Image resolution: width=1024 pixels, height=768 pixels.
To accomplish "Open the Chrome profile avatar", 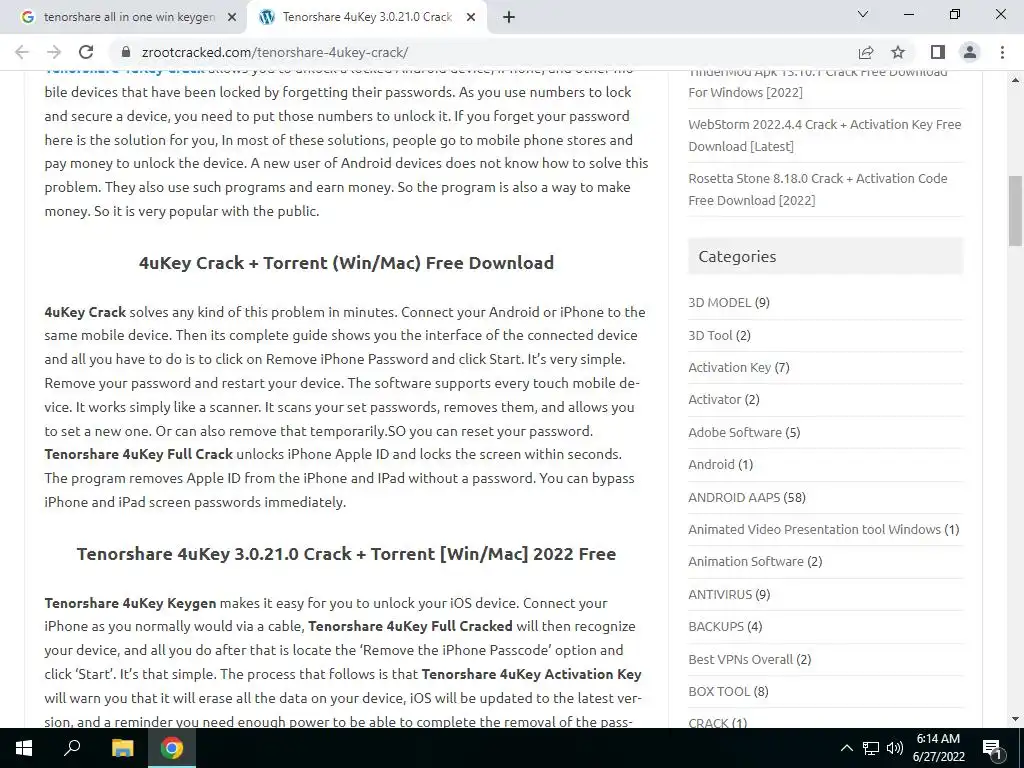I will click(970, 52).
